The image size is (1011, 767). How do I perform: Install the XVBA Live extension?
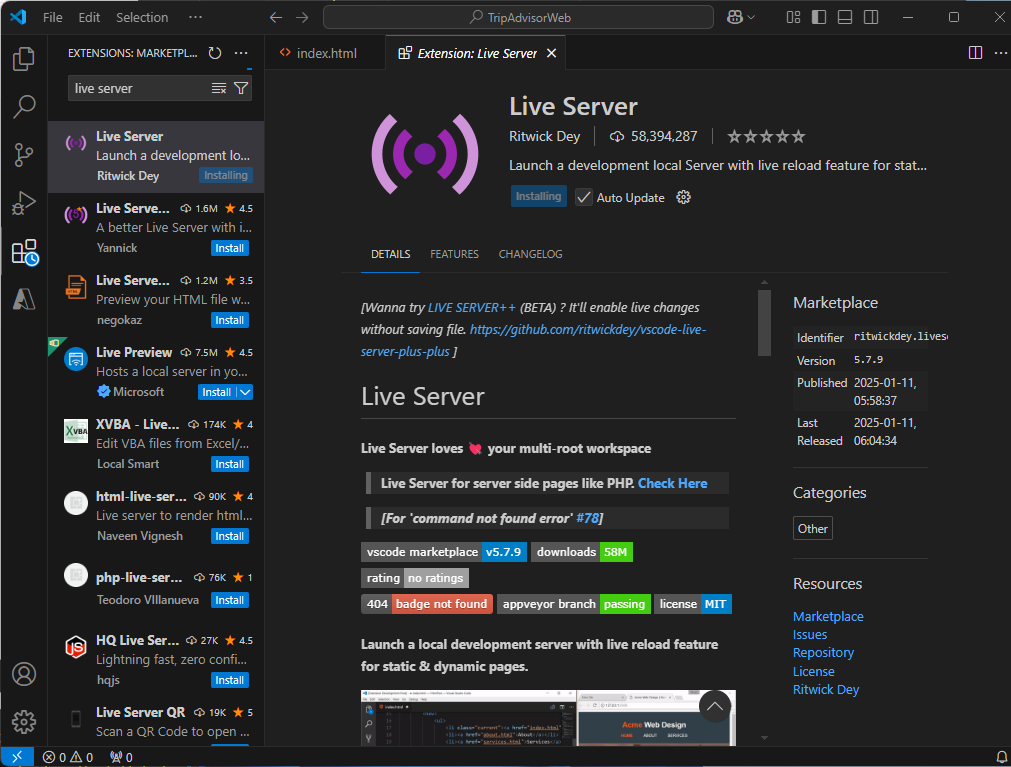(230, 464)
